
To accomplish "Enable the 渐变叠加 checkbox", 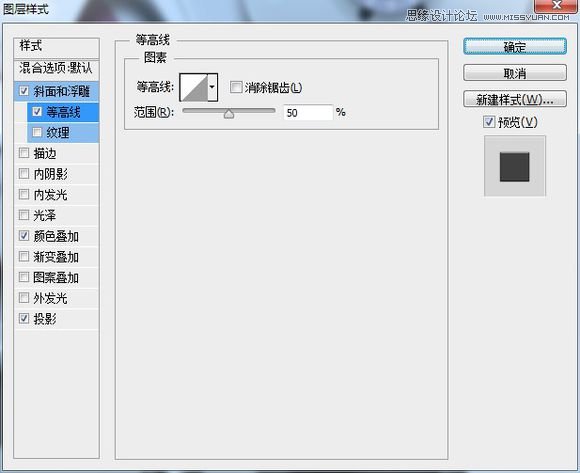I will [x=24, y=256].
